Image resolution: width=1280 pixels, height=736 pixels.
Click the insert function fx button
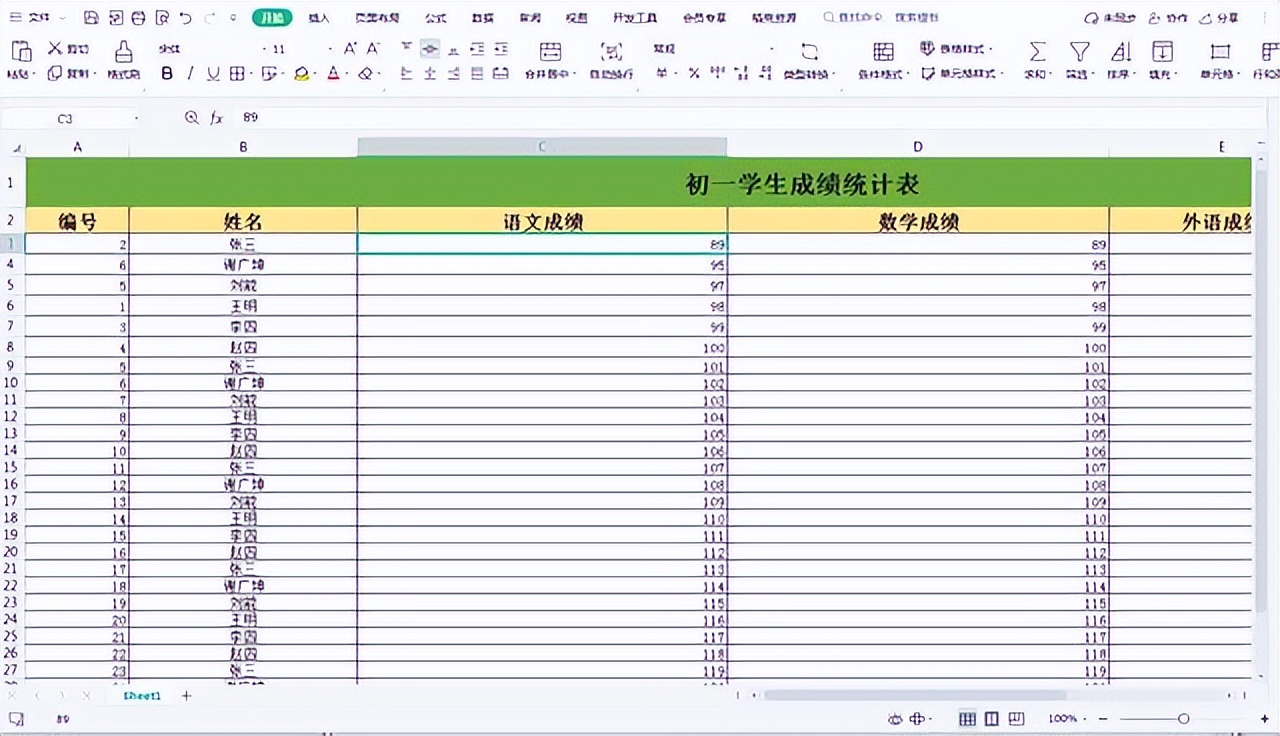tap(216, 118)
